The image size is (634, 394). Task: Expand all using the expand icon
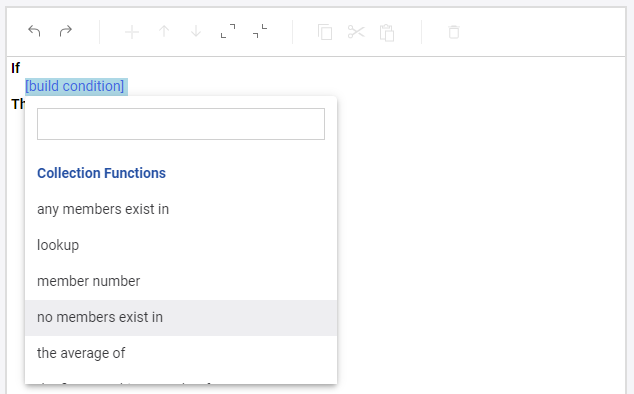(228, 31)
